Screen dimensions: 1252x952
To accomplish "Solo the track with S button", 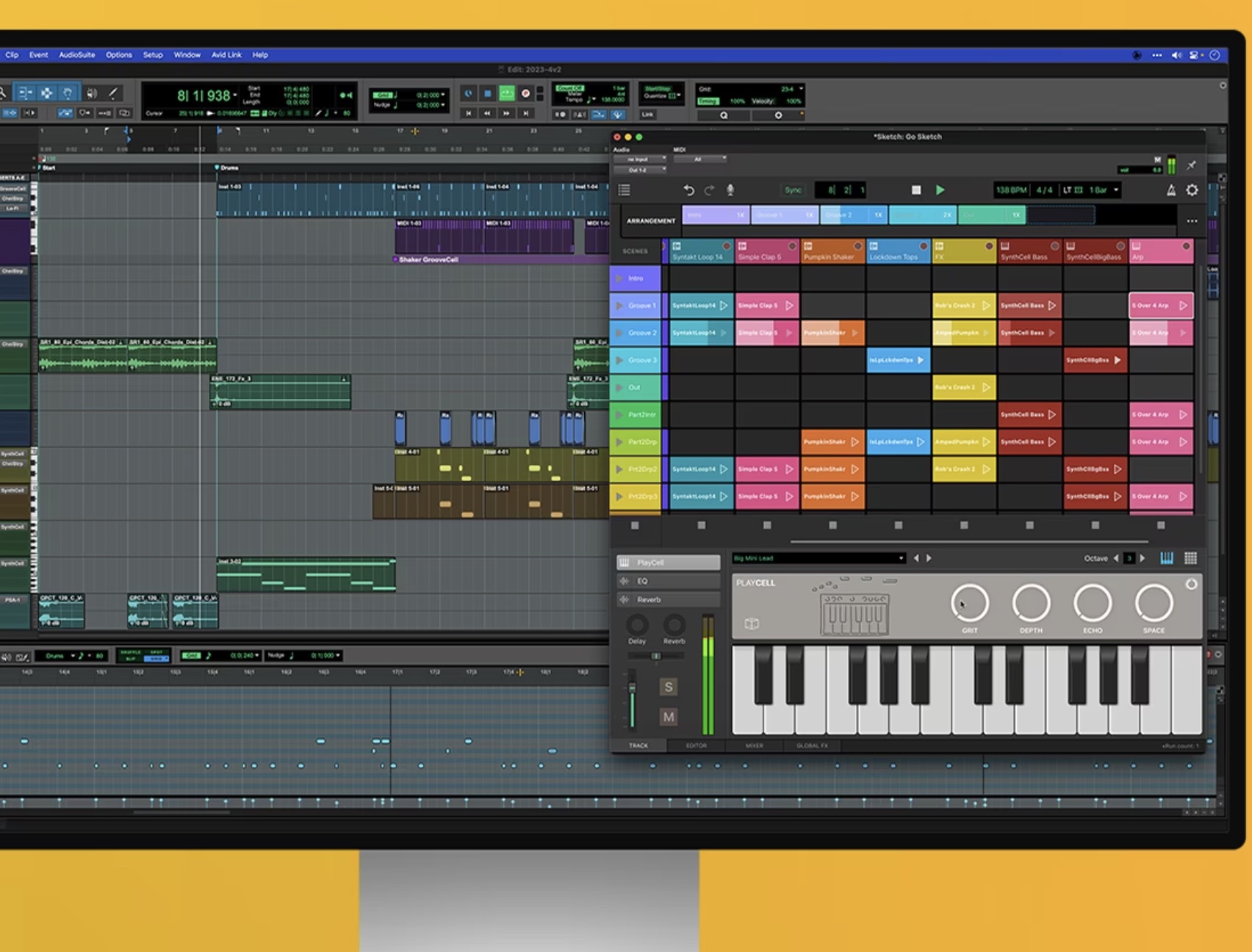I will [668, 687].
